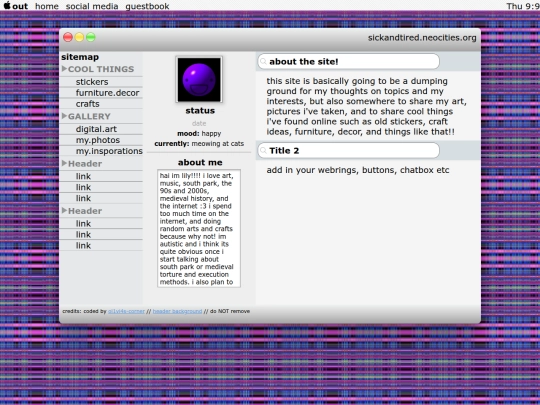Open the digital.art gallery
The image size is (540, 405).
(96, 129)
